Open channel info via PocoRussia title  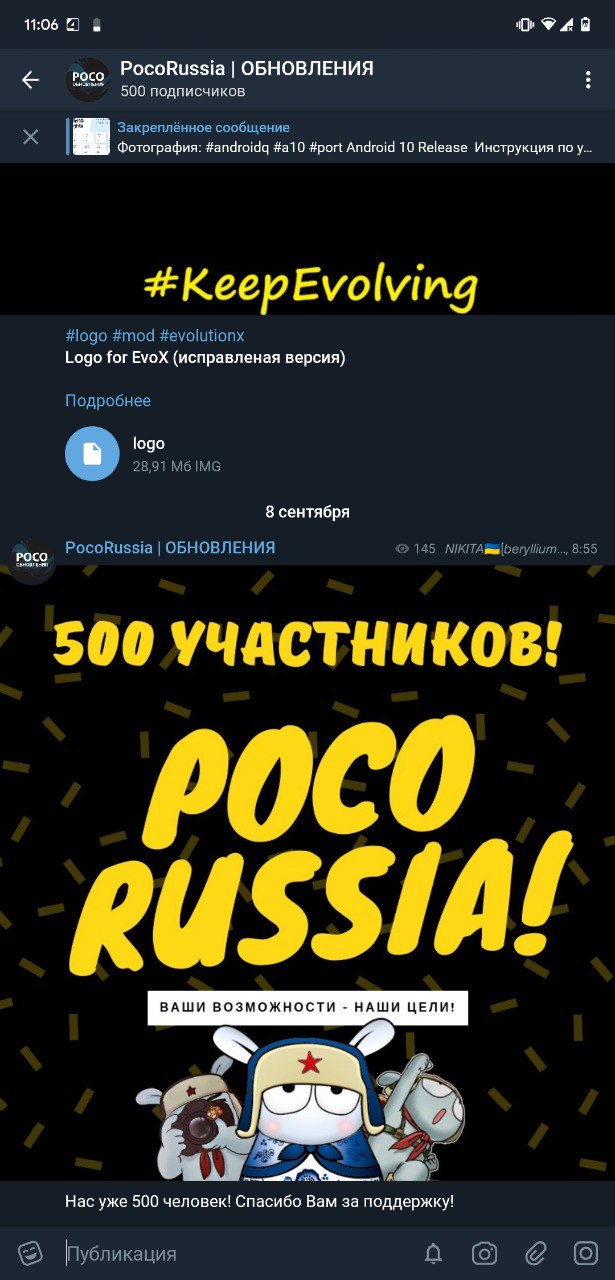click(247, 69)
